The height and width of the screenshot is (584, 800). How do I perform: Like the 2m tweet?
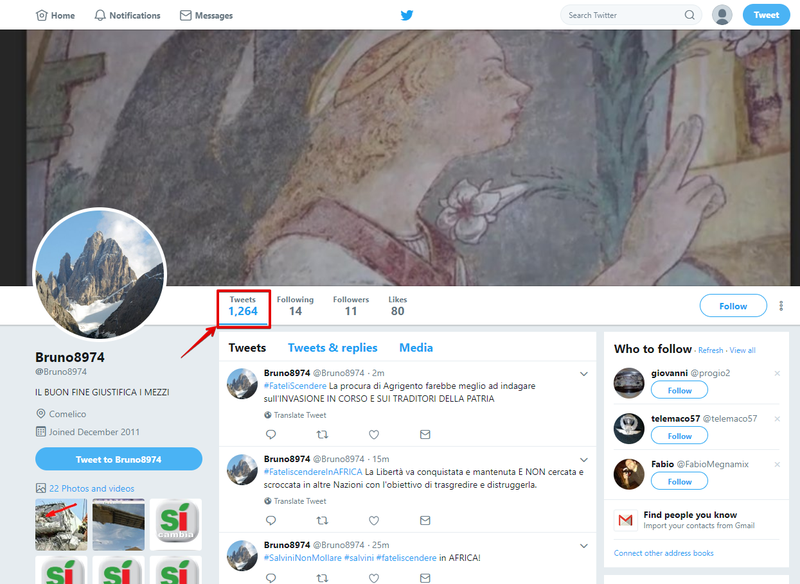[374, 435]
